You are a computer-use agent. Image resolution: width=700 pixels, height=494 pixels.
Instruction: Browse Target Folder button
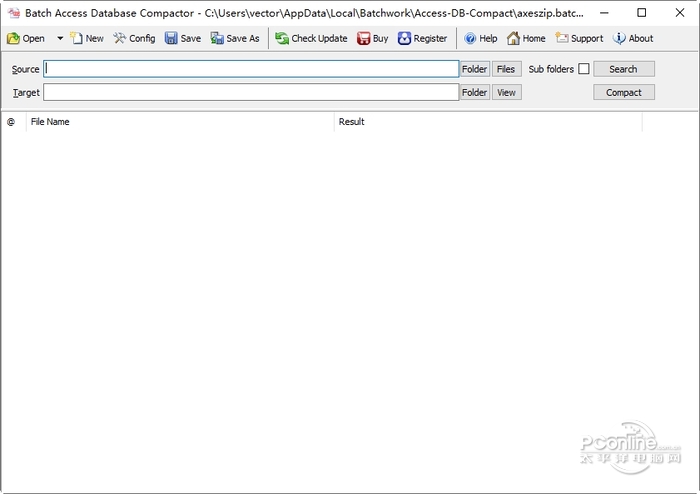point(475,92)
